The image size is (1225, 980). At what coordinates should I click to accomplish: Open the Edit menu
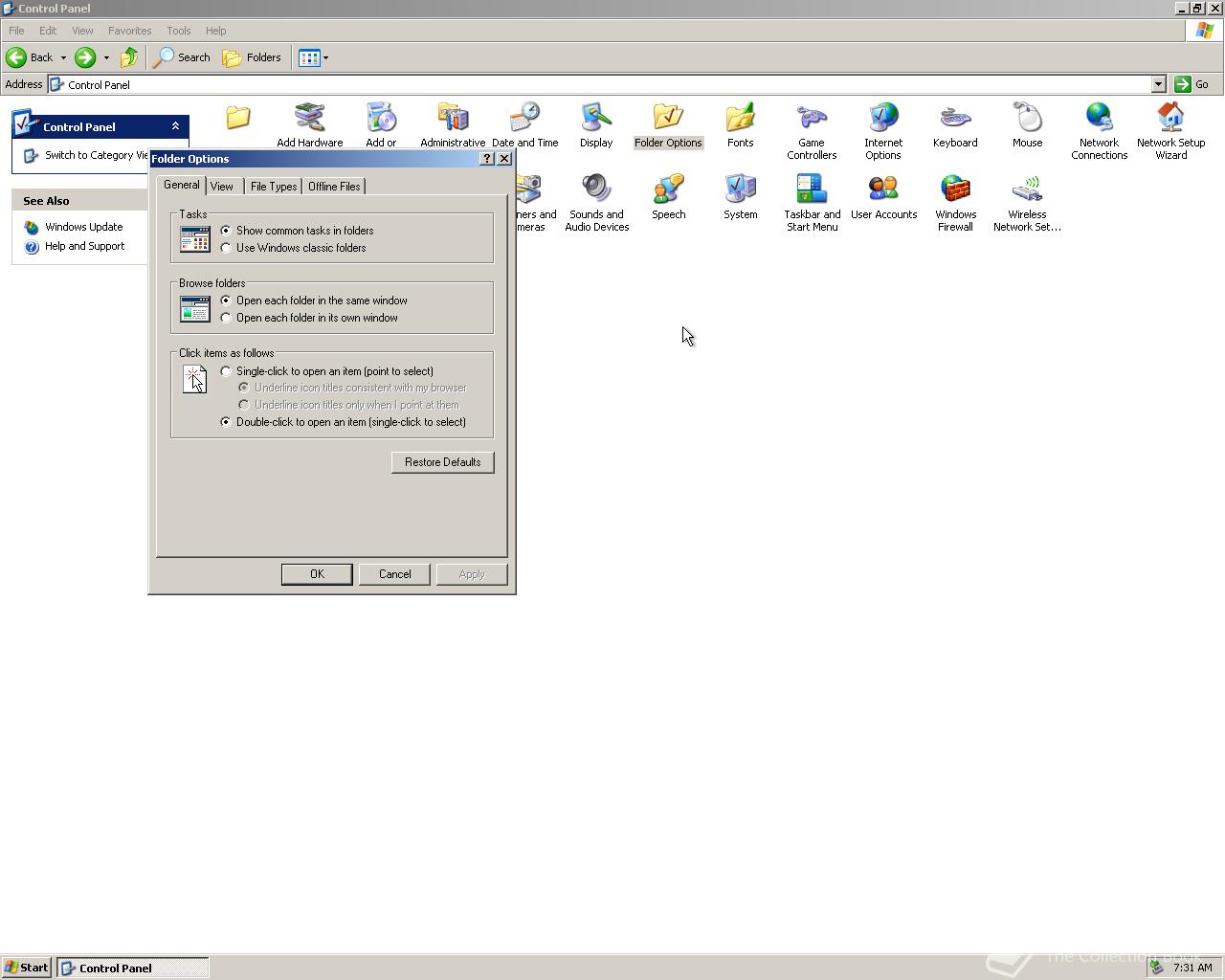(x=48, y=31)
